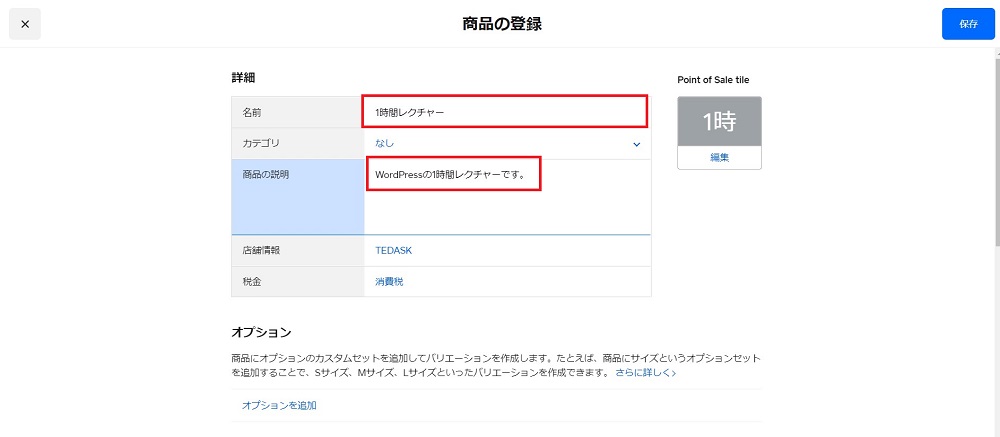Click the gray 1時 Point of Sale tile
The width and height of the screenshot is (1000, 437).
(x=719, y=122)
